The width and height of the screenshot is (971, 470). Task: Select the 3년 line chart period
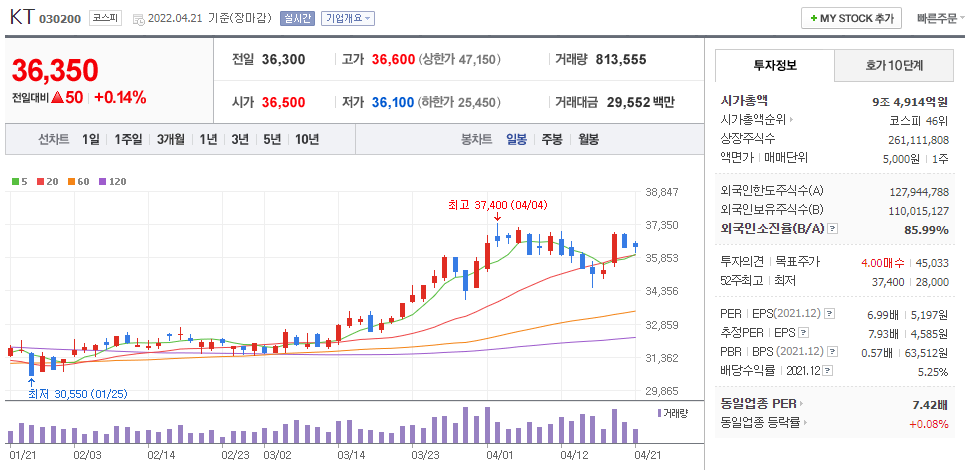pos(240,139)
